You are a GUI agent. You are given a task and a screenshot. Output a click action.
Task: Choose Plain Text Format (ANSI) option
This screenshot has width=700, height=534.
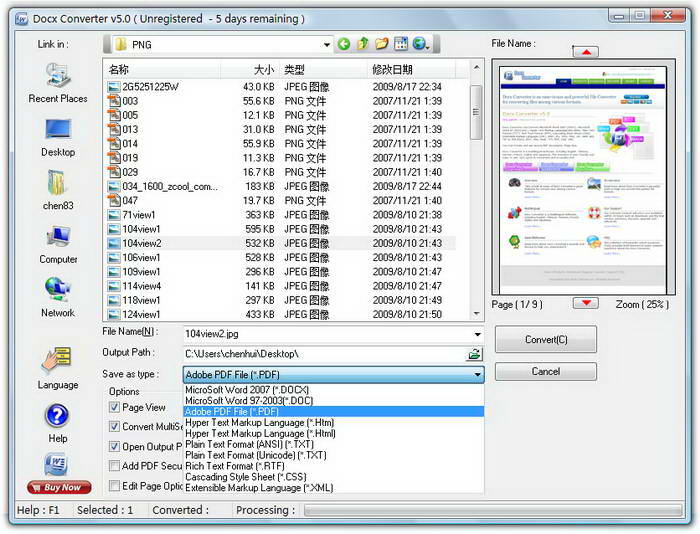(333, 444)
